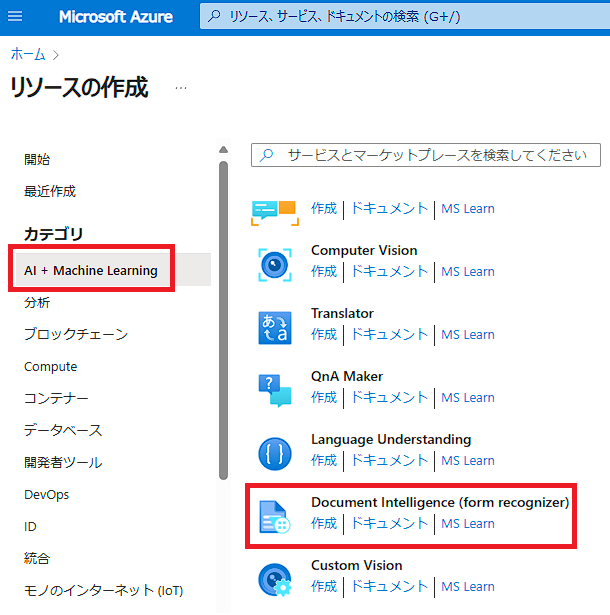Select the 開始 menu item
This screenshot has width=610, height=615.
click(37, 160)
